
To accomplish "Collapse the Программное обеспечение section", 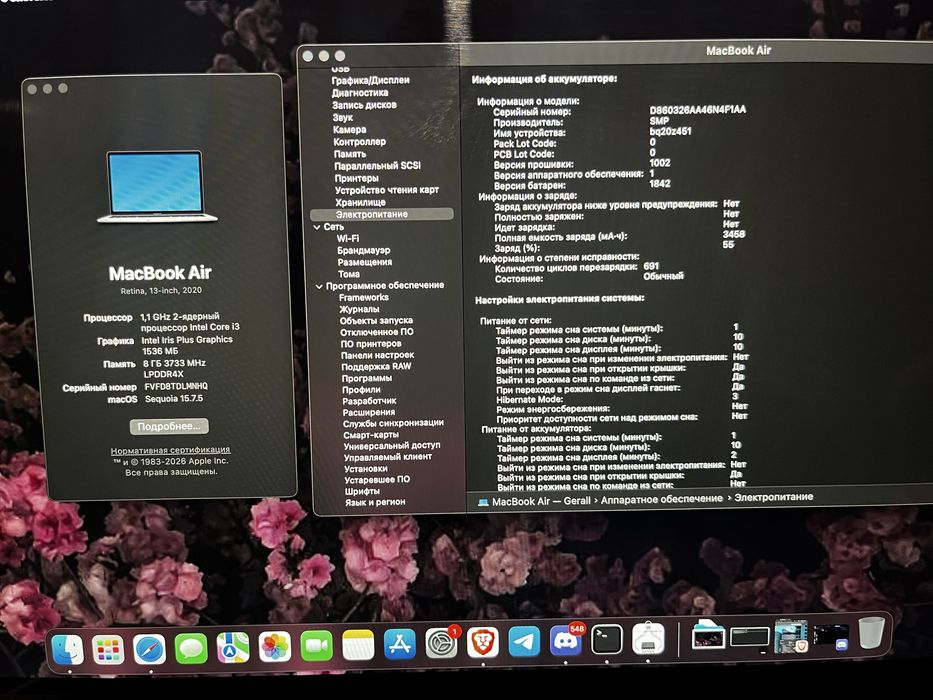I will point(318,286).
